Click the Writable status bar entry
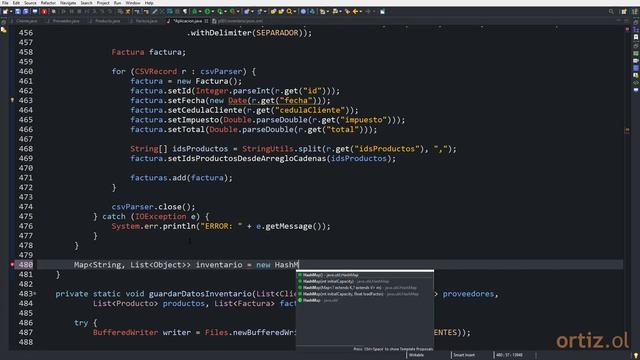This screenshot has width=640, height=360. click(416, 355)
